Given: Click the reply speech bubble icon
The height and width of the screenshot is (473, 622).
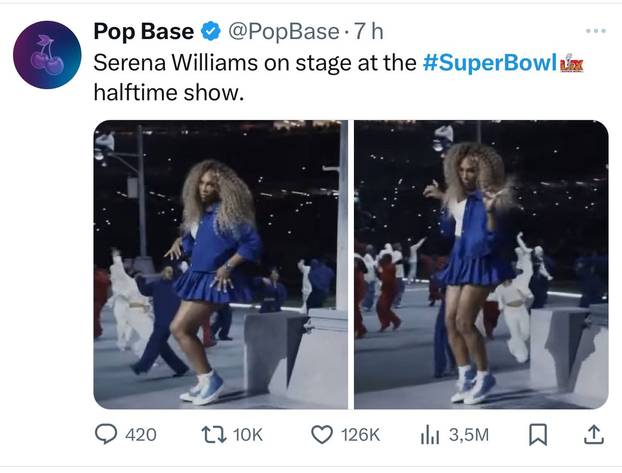Looking at the screenshot, I should (x=105, y=434).
